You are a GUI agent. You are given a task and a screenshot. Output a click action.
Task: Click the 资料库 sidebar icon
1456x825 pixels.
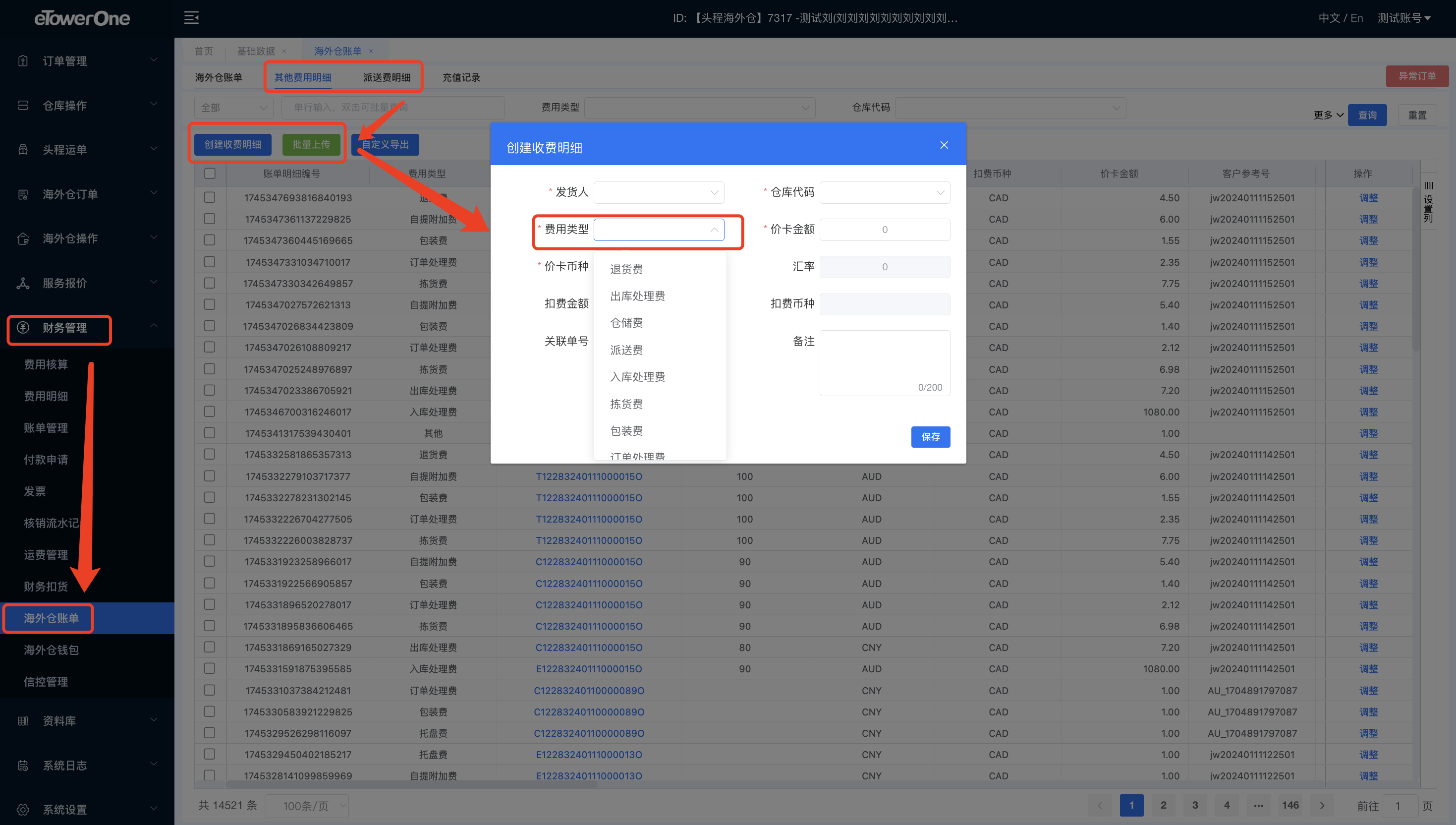23,721
